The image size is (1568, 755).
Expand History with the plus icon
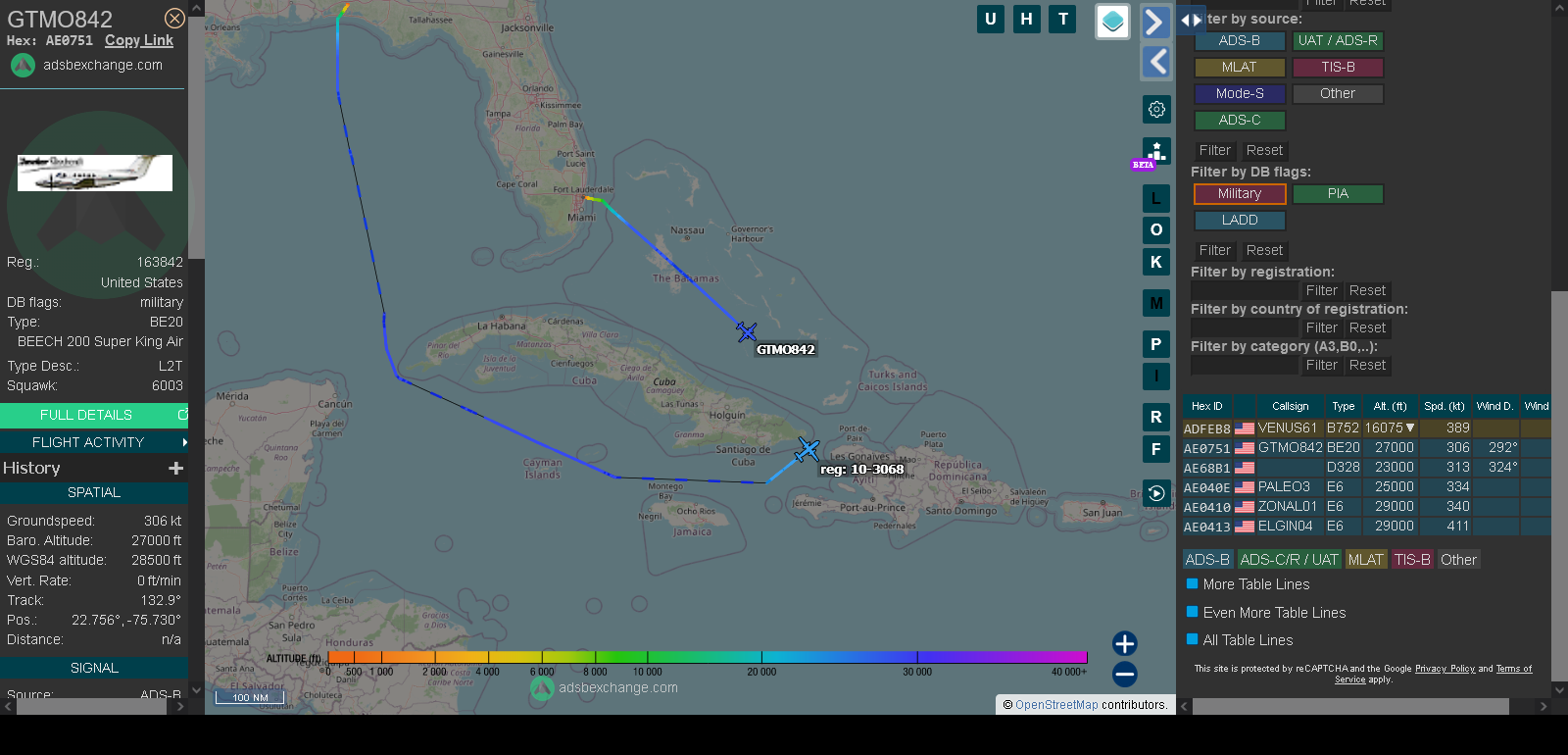click(176, 469)
